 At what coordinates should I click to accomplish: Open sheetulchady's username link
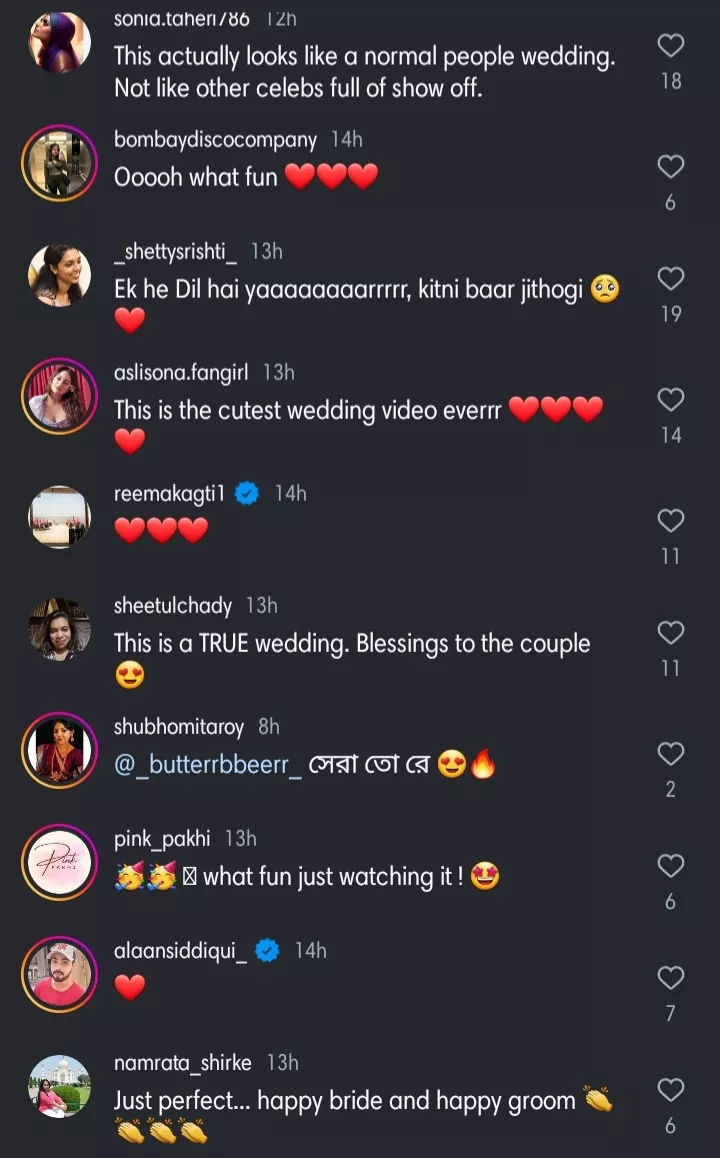pos(173,605)
